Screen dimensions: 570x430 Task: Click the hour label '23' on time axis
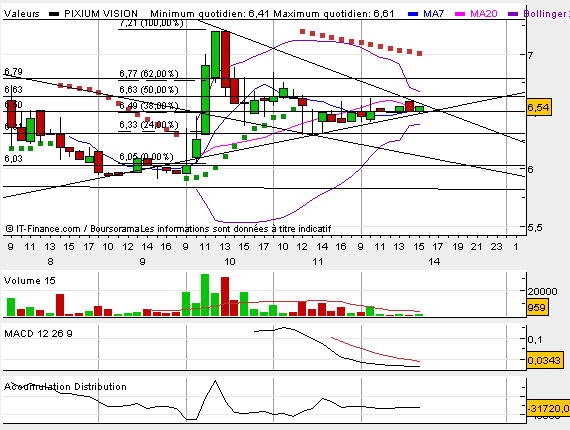point(497,247)
